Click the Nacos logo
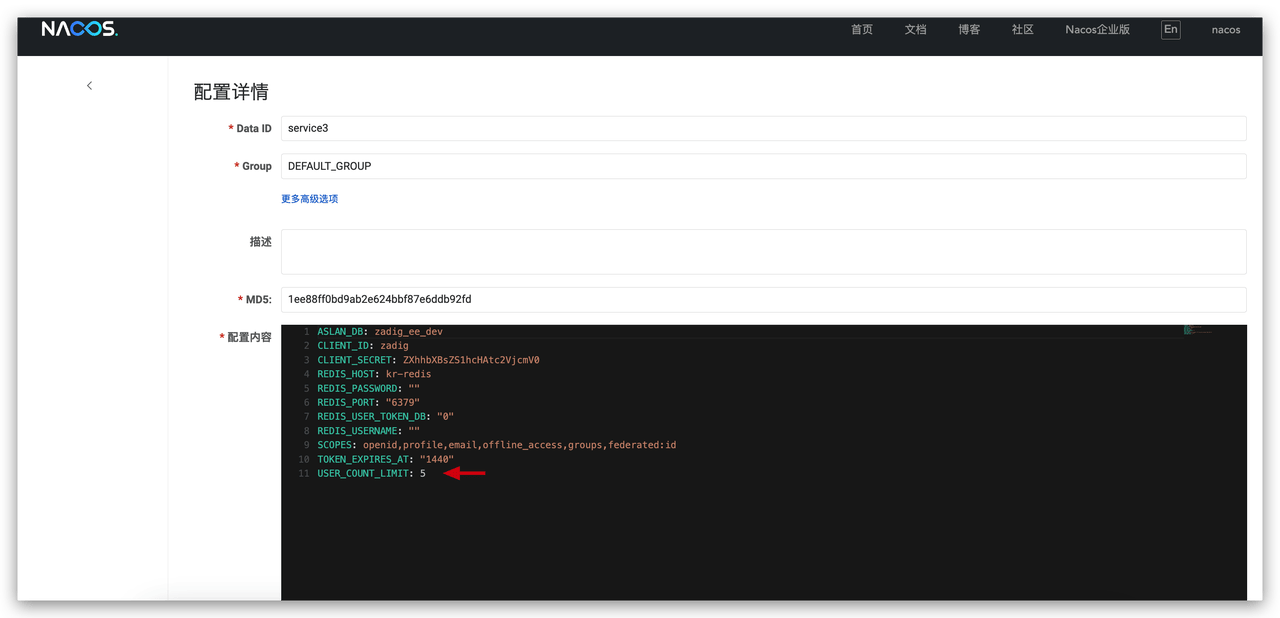This screenshot has width=1280, height=618. click(79, 30)
